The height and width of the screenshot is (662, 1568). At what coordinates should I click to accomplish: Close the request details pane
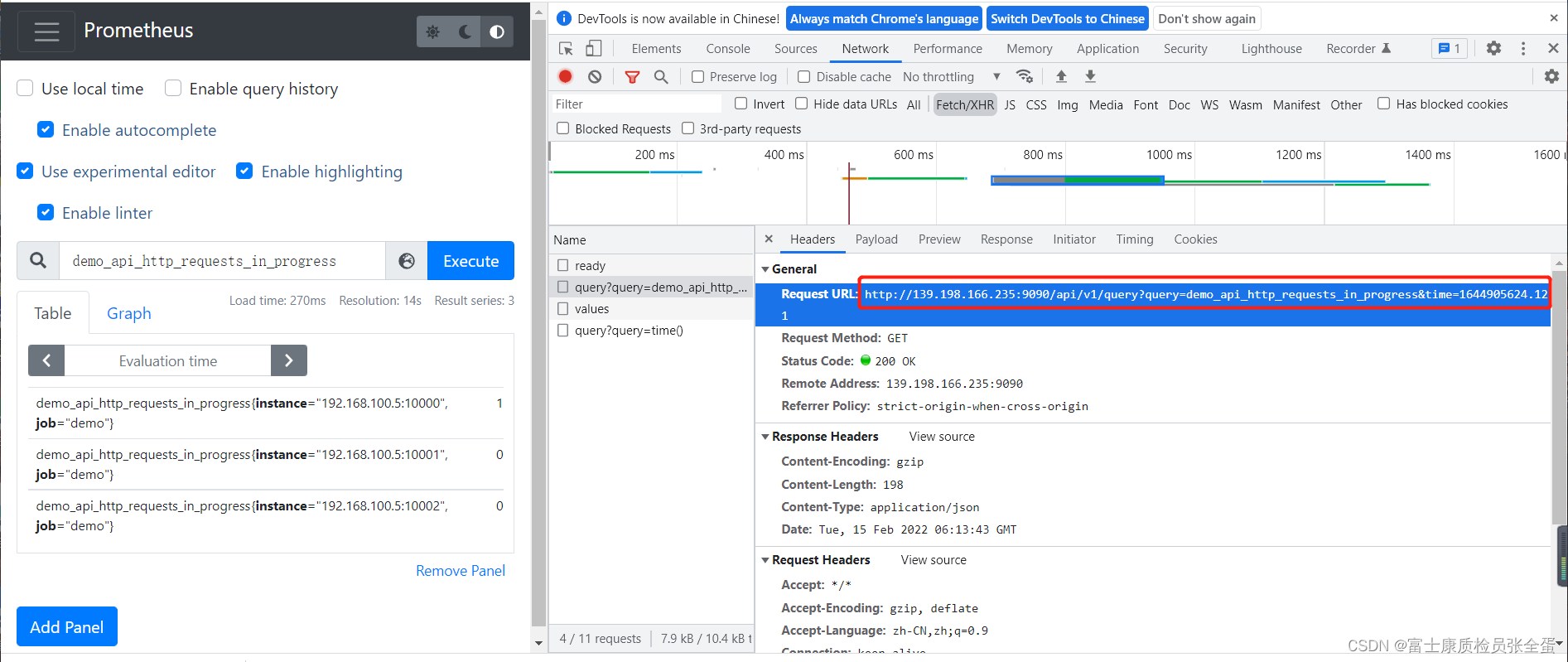click(769, 239)
